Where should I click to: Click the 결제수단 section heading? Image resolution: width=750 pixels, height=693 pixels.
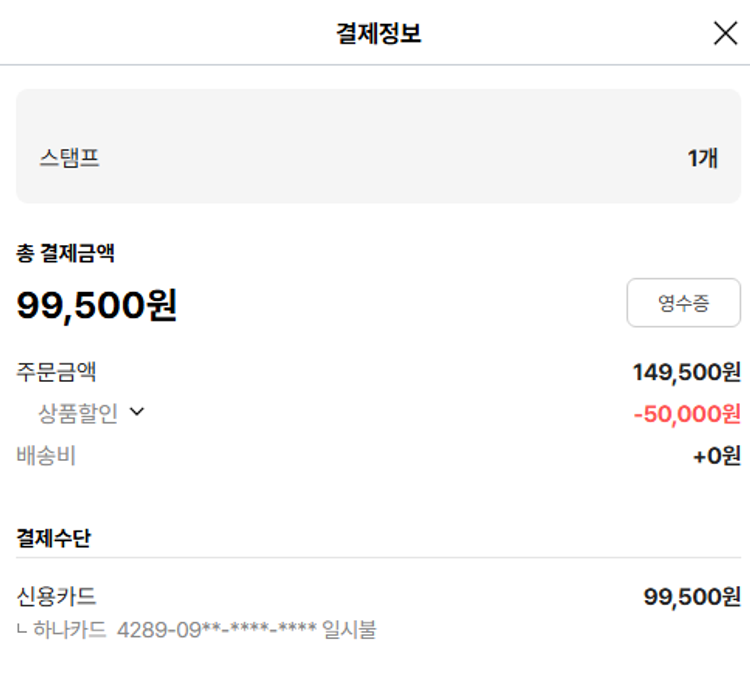53,538
